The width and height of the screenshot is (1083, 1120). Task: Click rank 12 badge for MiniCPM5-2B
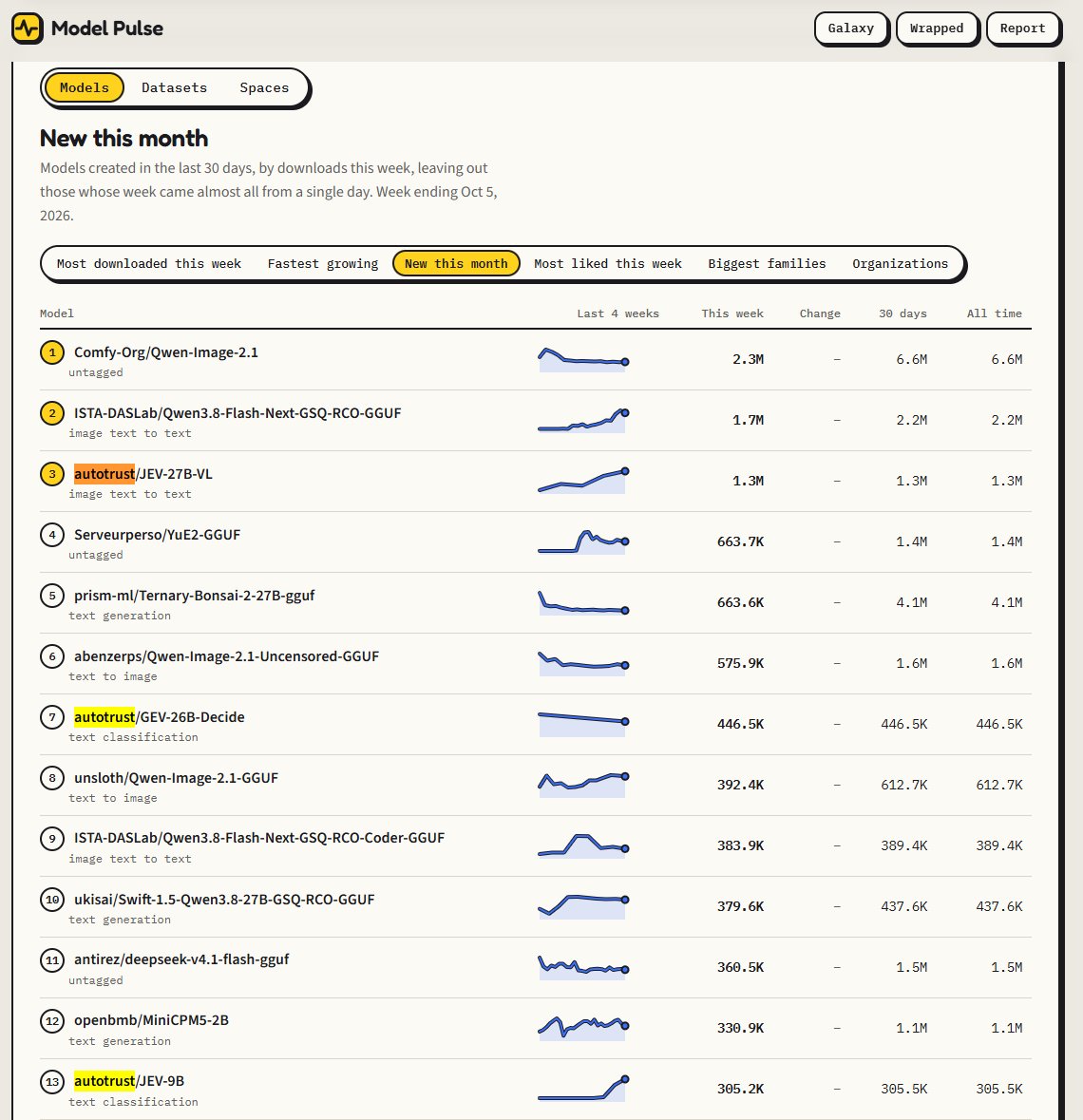[x=52, y=1020]
